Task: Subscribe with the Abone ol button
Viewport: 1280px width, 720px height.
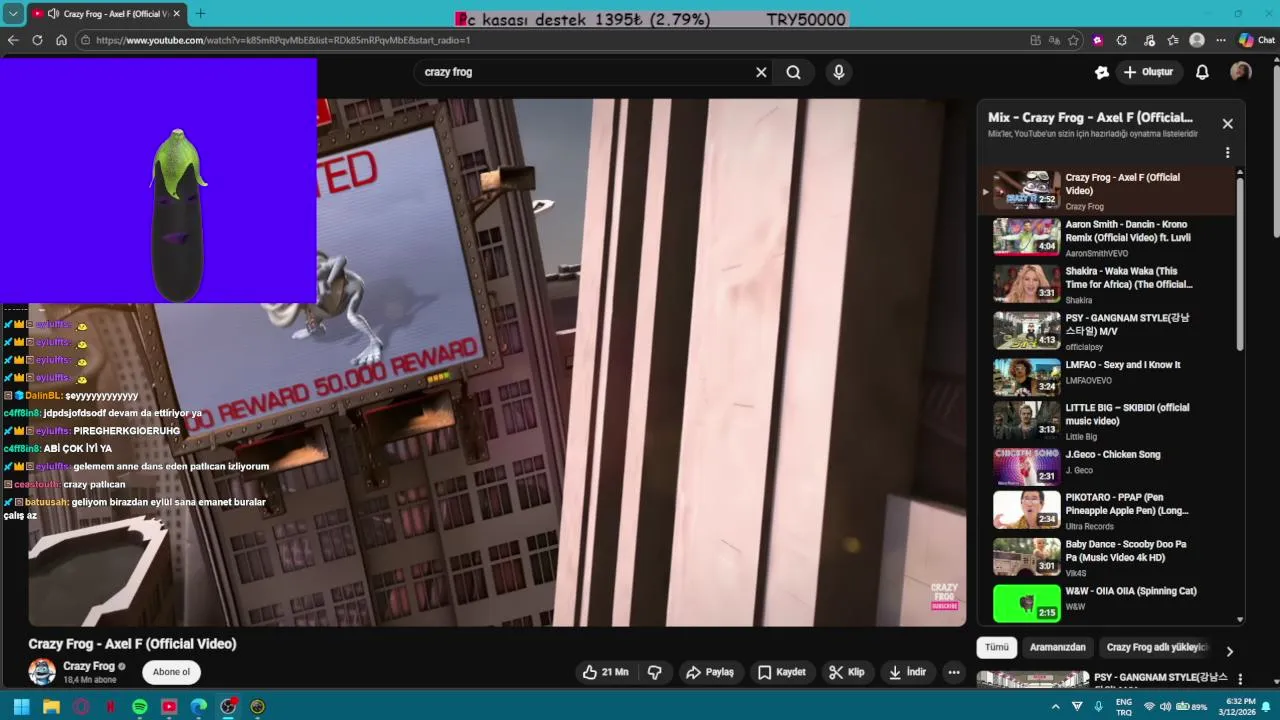Action: click(171, 672)
